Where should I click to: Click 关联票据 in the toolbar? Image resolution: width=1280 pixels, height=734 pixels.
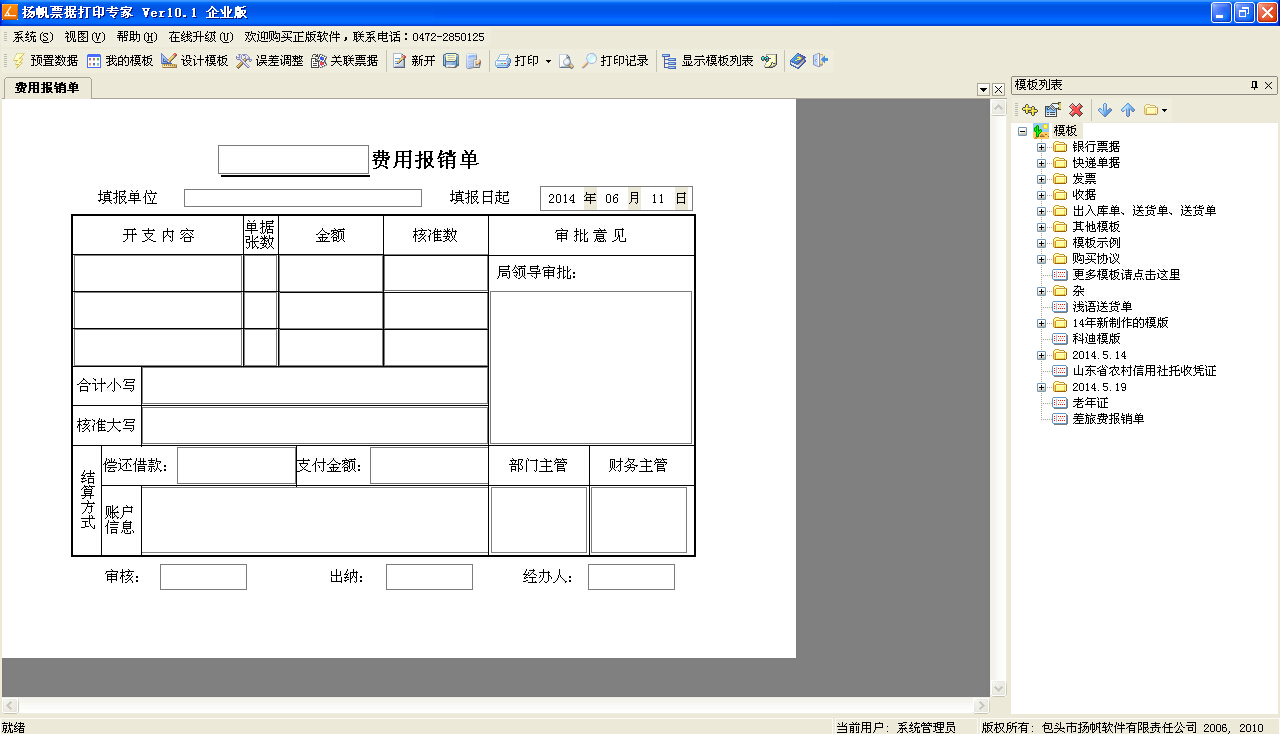[x=345, y=61]
